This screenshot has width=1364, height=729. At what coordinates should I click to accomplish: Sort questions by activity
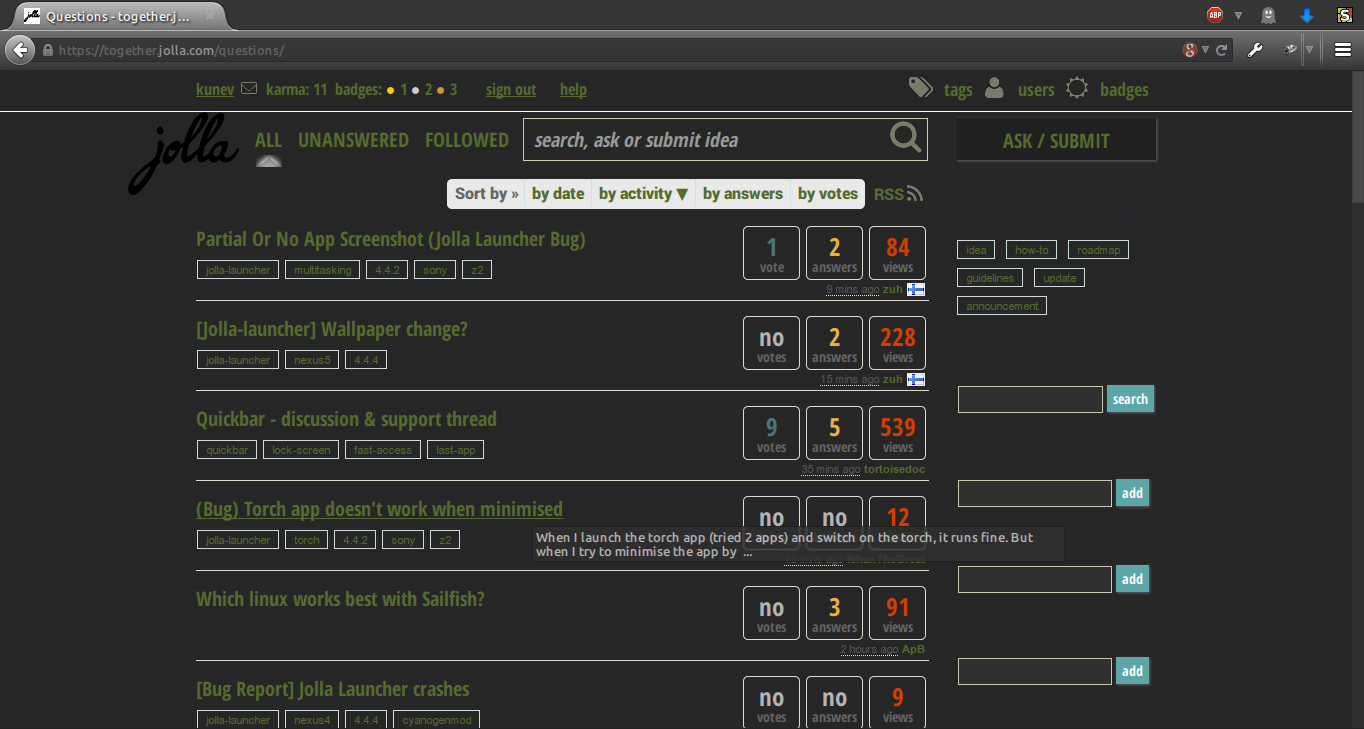pyautogui.click(x=644, y=194)
